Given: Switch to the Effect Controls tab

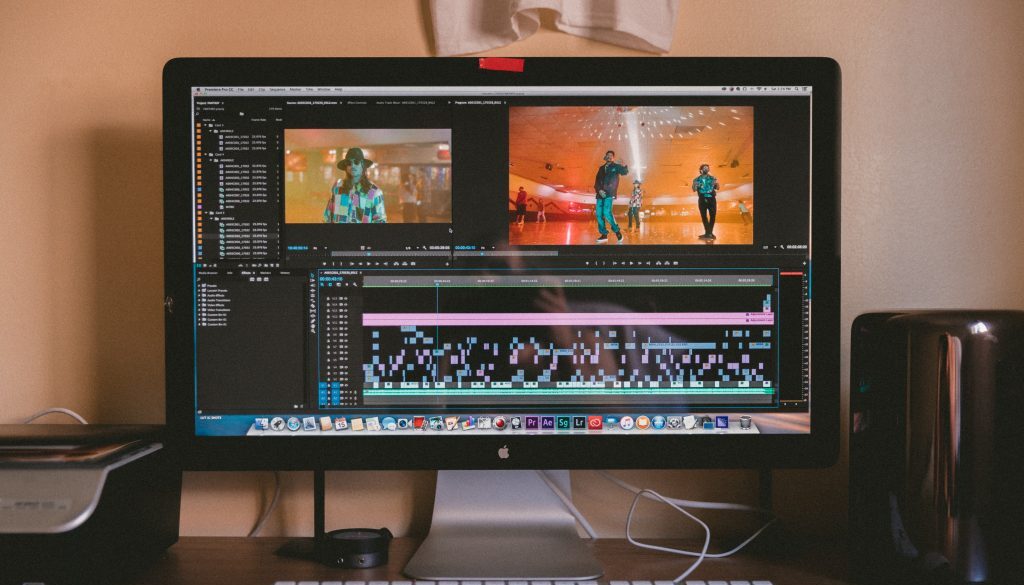Looking at the screenshot, I should [x=357, y=101].
